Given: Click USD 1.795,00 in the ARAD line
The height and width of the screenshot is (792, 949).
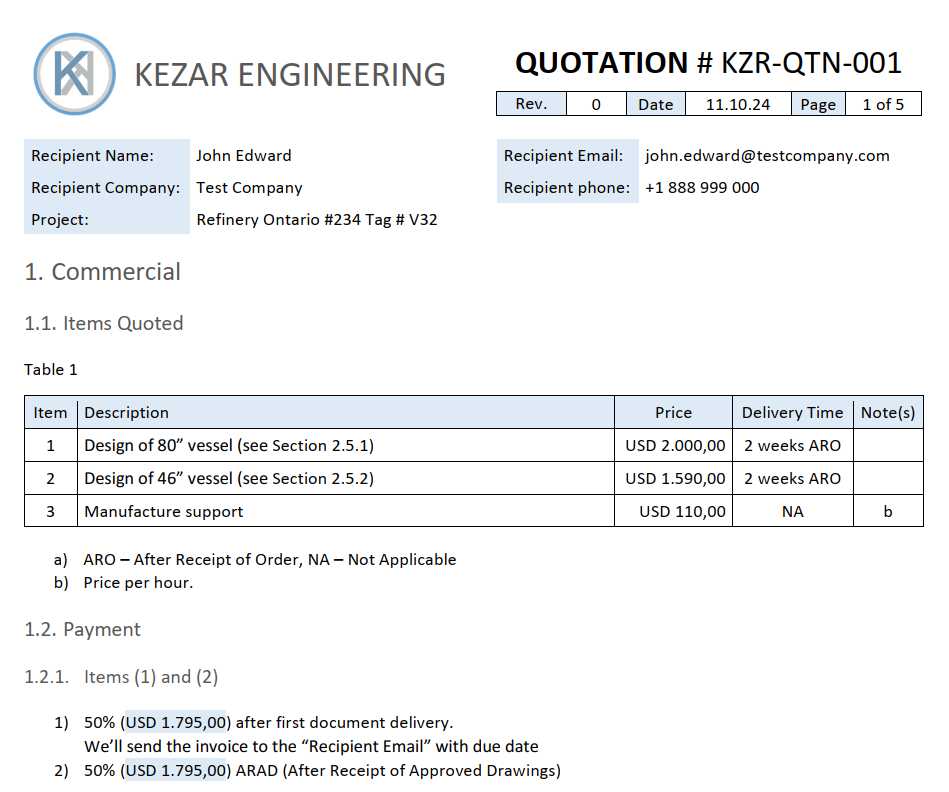Looking at the screenshot, I should [x=176, y=770].
